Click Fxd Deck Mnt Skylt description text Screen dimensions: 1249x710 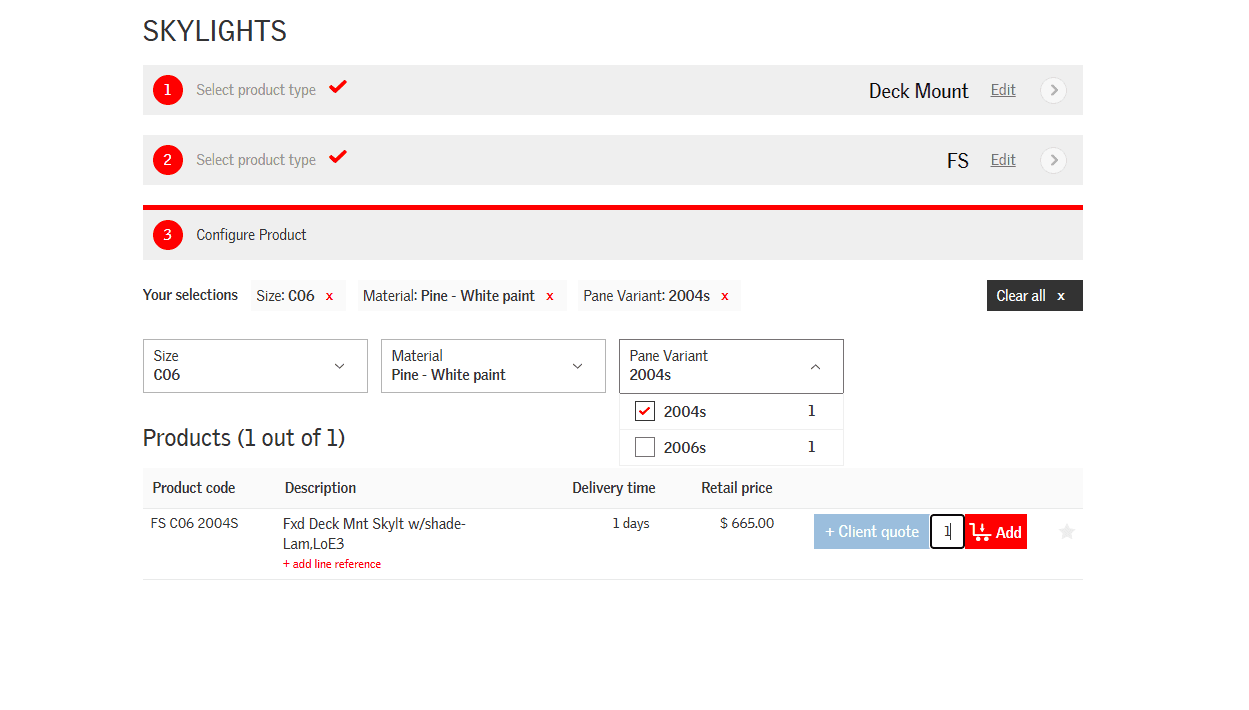pyautogui.click(x=374, y=534)
